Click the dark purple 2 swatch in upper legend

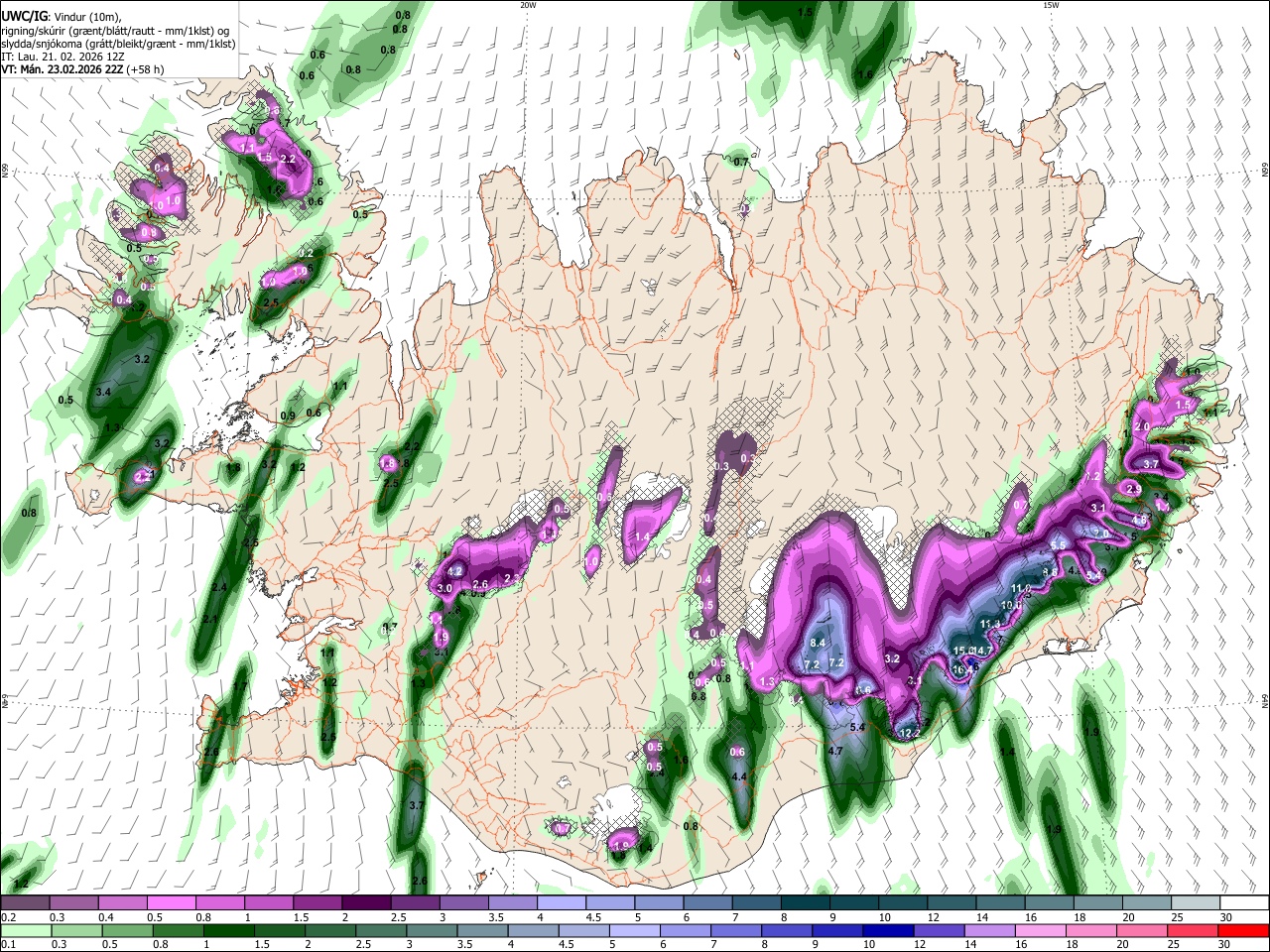click(x=365, y=902)
